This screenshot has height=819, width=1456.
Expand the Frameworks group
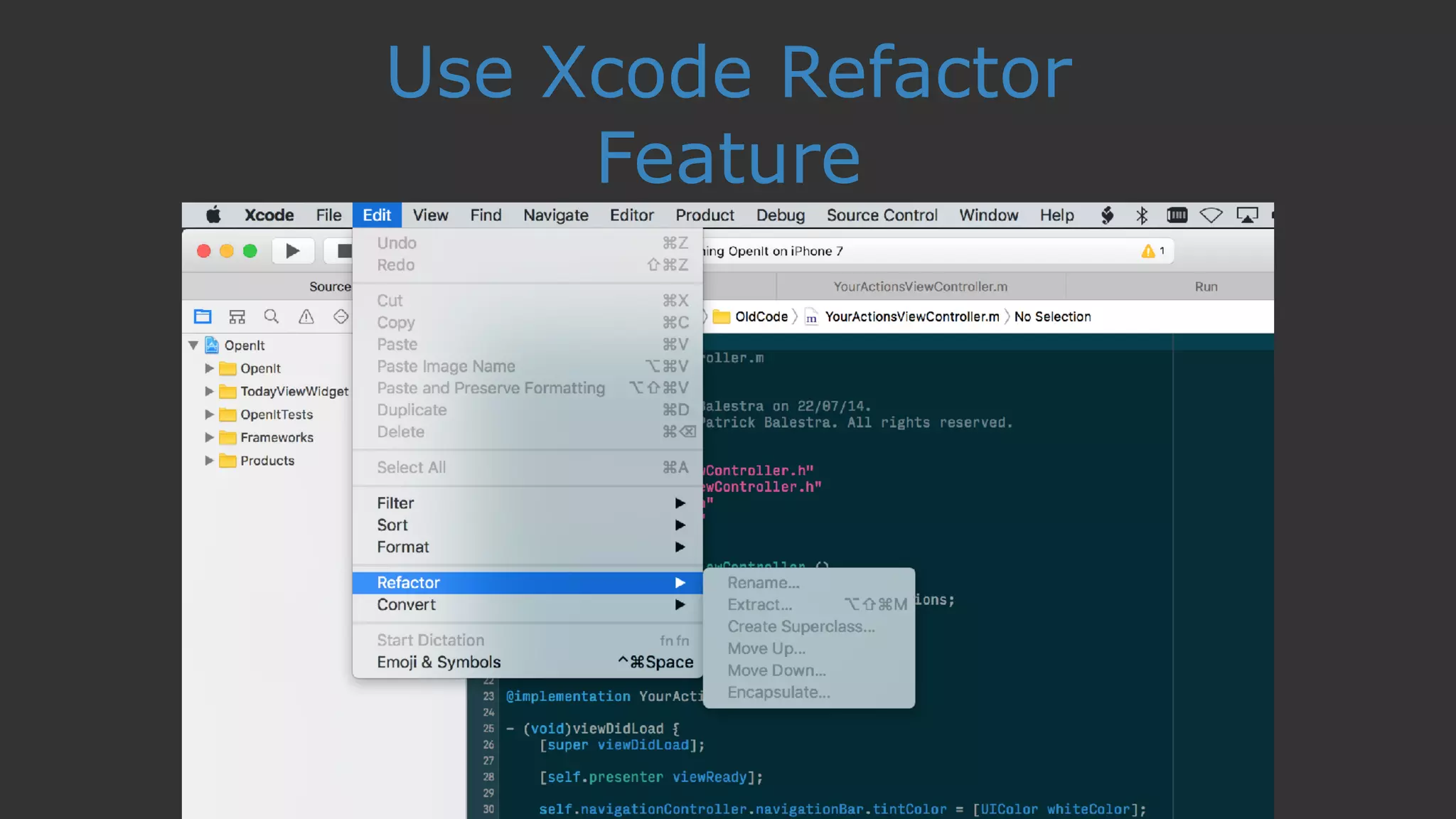coord(209,438)
